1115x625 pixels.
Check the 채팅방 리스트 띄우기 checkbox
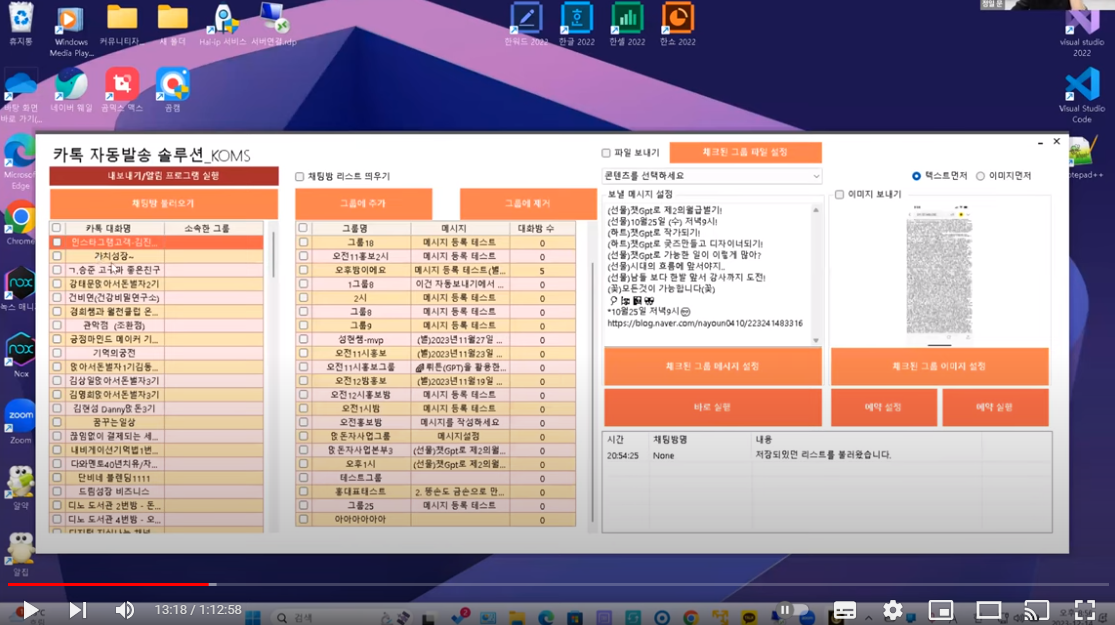[x=299, y=176]
